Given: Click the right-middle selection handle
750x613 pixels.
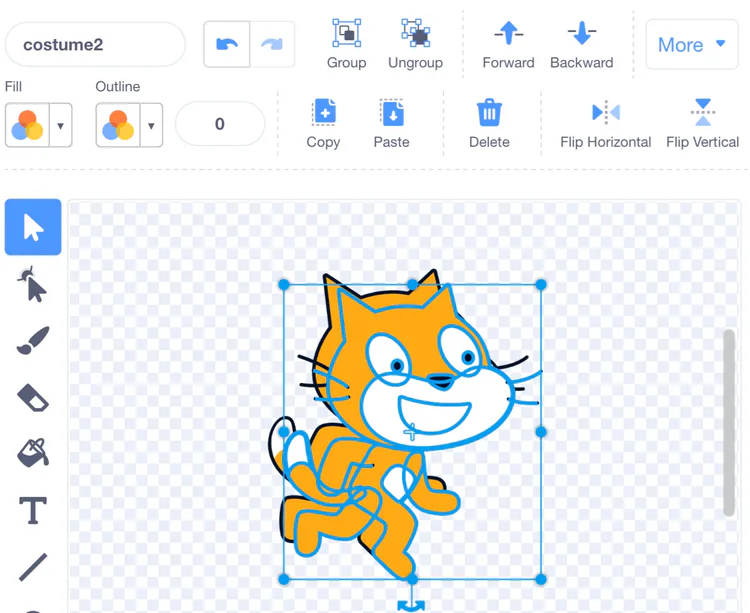Looking at the screenshot, I should [x=541, y=432].
